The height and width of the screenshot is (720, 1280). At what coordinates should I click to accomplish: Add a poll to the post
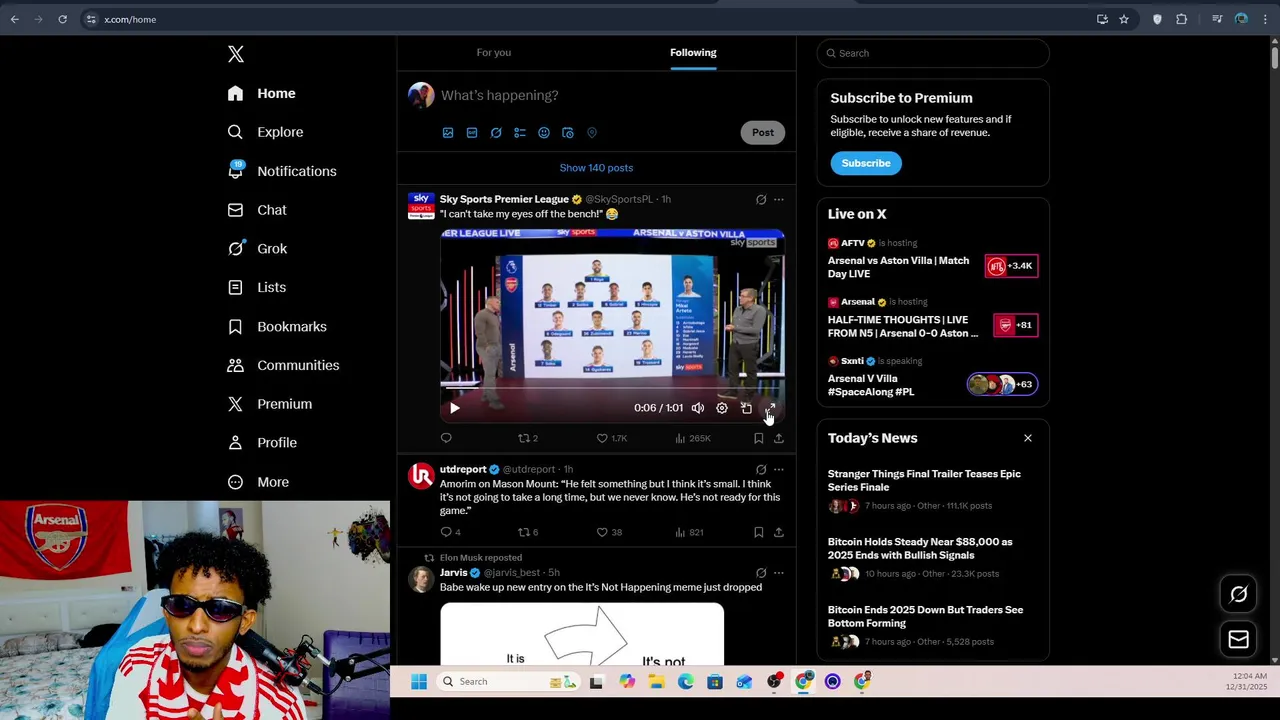tap(520, 132)
